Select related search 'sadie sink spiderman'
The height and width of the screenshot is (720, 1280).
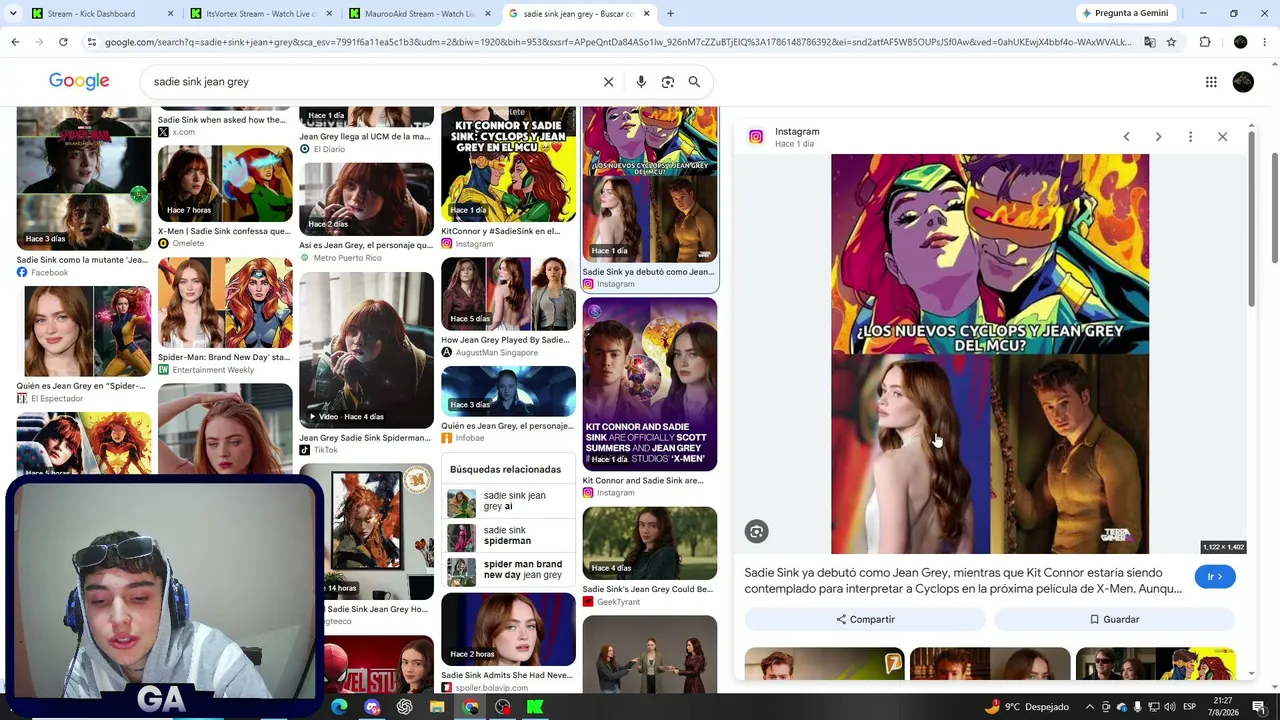click(511, 536)
